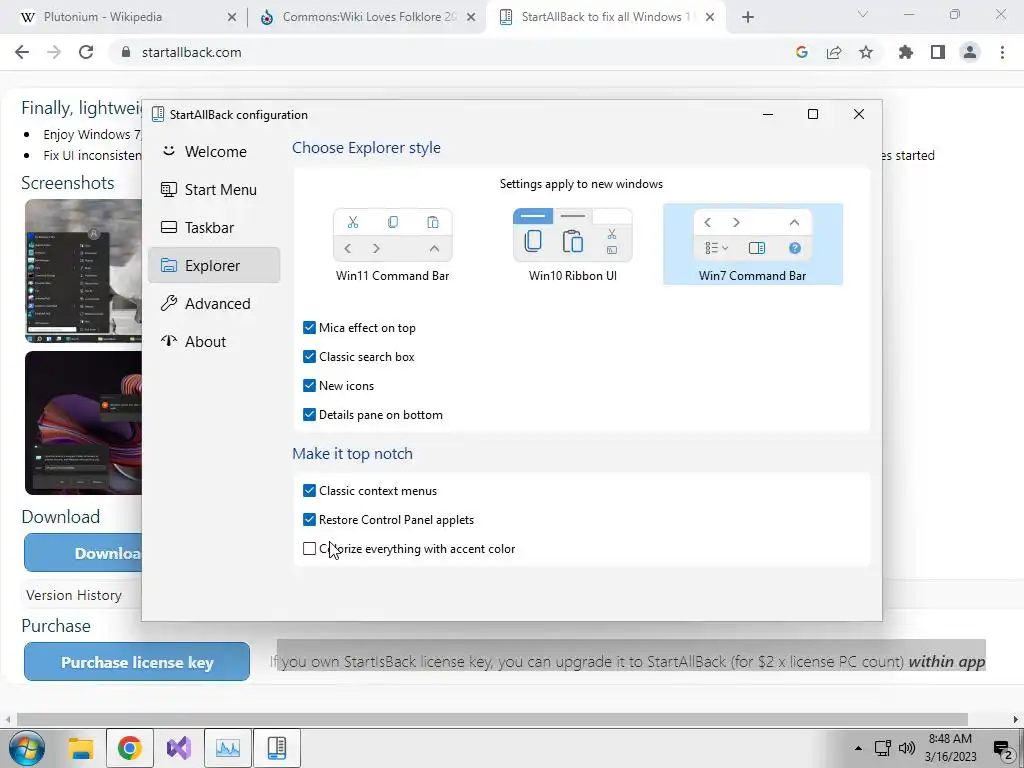Screen dimensions: 1024x768
Task: Click the Google icon in address bar
Action: pos(802,52)
